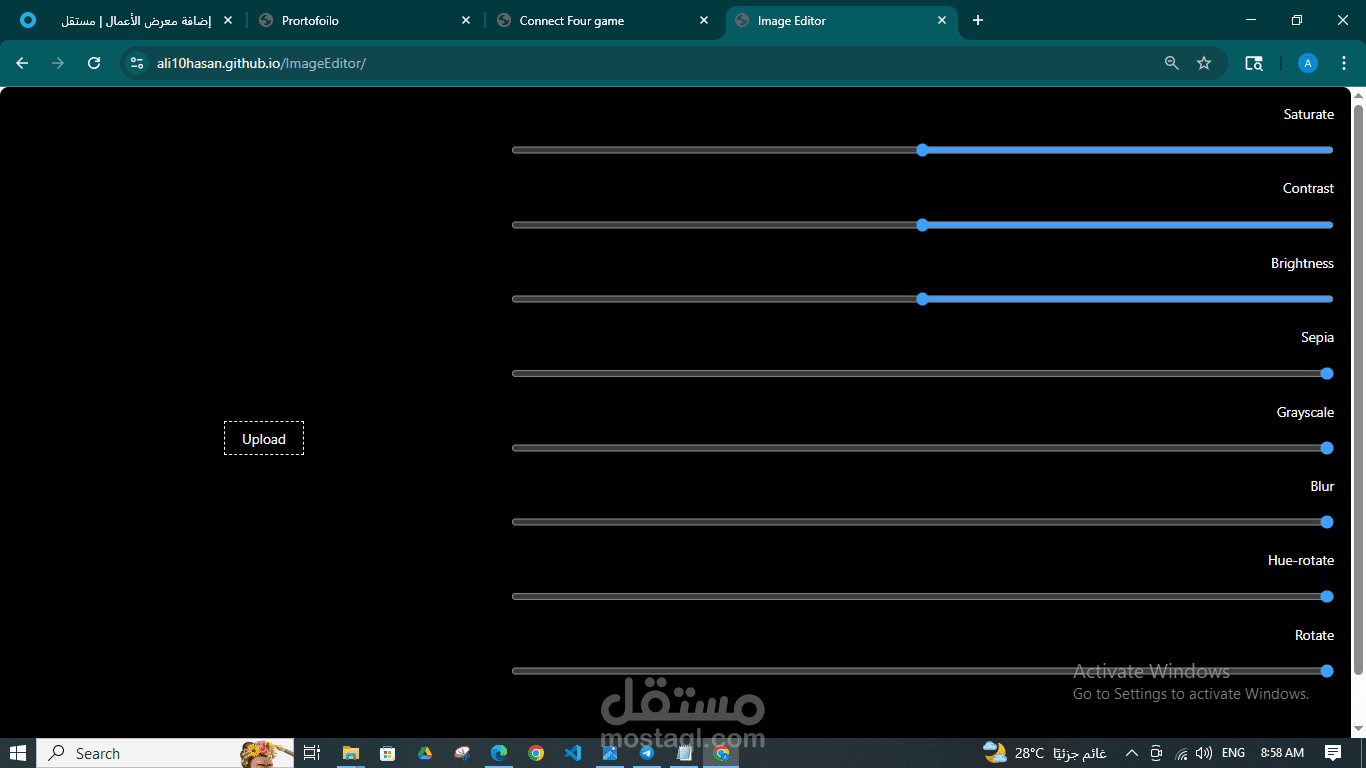Reload the current page
The width and height of the screenshot is (1366, 768).
94,63
